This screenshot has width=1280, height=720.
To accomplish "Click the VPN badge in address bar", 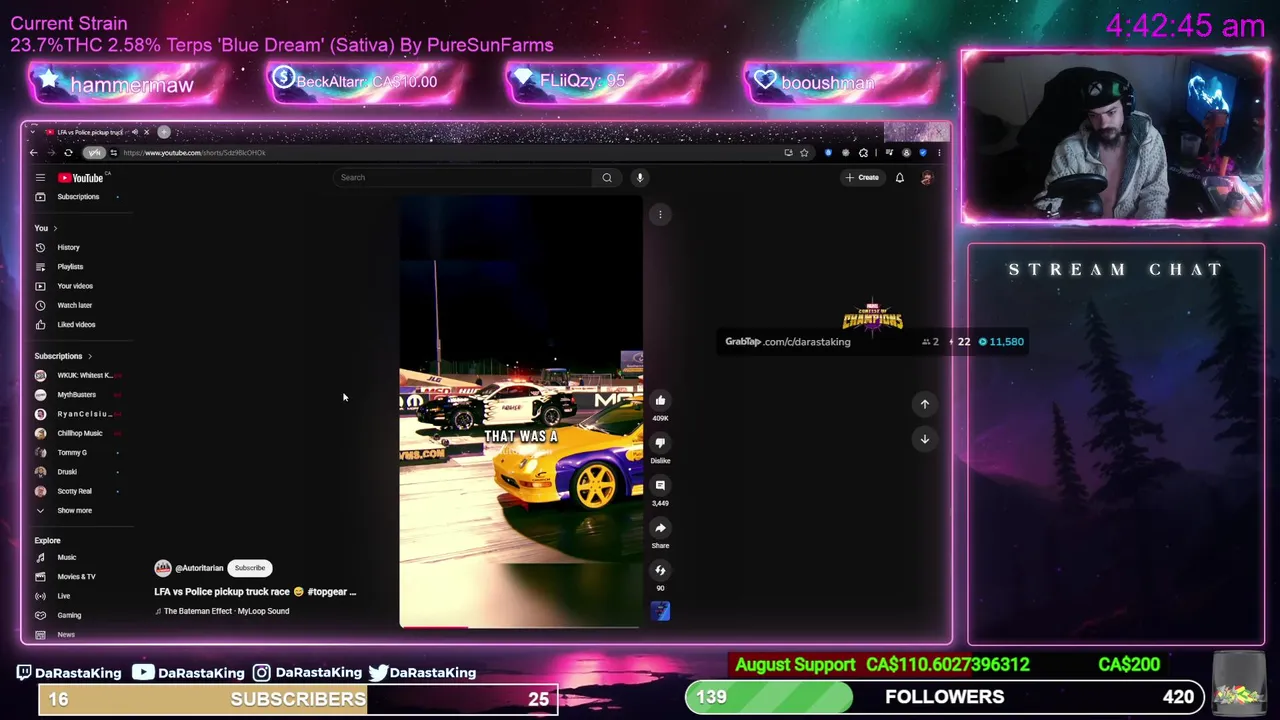I will 94,153.
